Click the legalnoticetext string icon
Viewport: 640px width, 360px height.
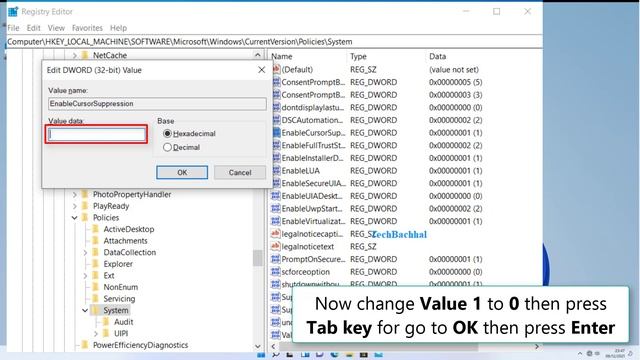coord(276,247)
